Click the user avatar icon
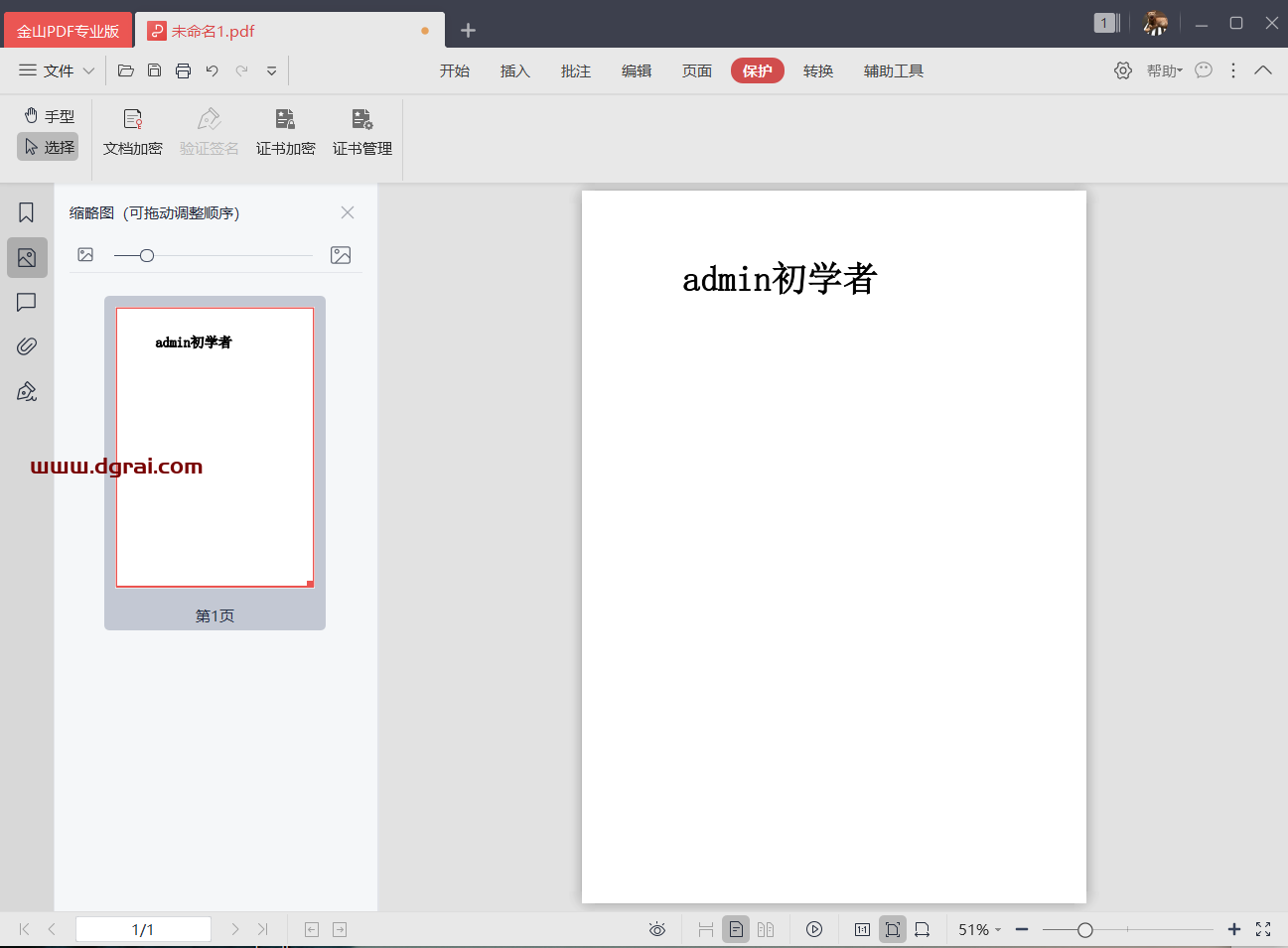Screen dimensions: 1288x948 point(1155,23)
